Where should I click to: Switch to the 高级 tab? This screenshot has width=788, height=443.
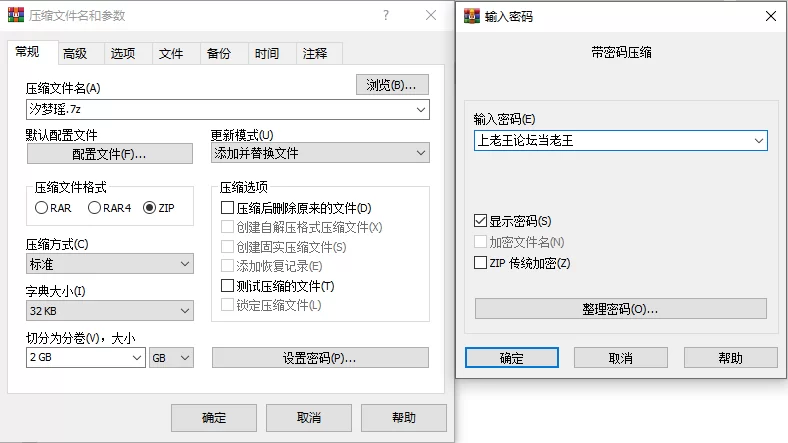tap(75, 54)
